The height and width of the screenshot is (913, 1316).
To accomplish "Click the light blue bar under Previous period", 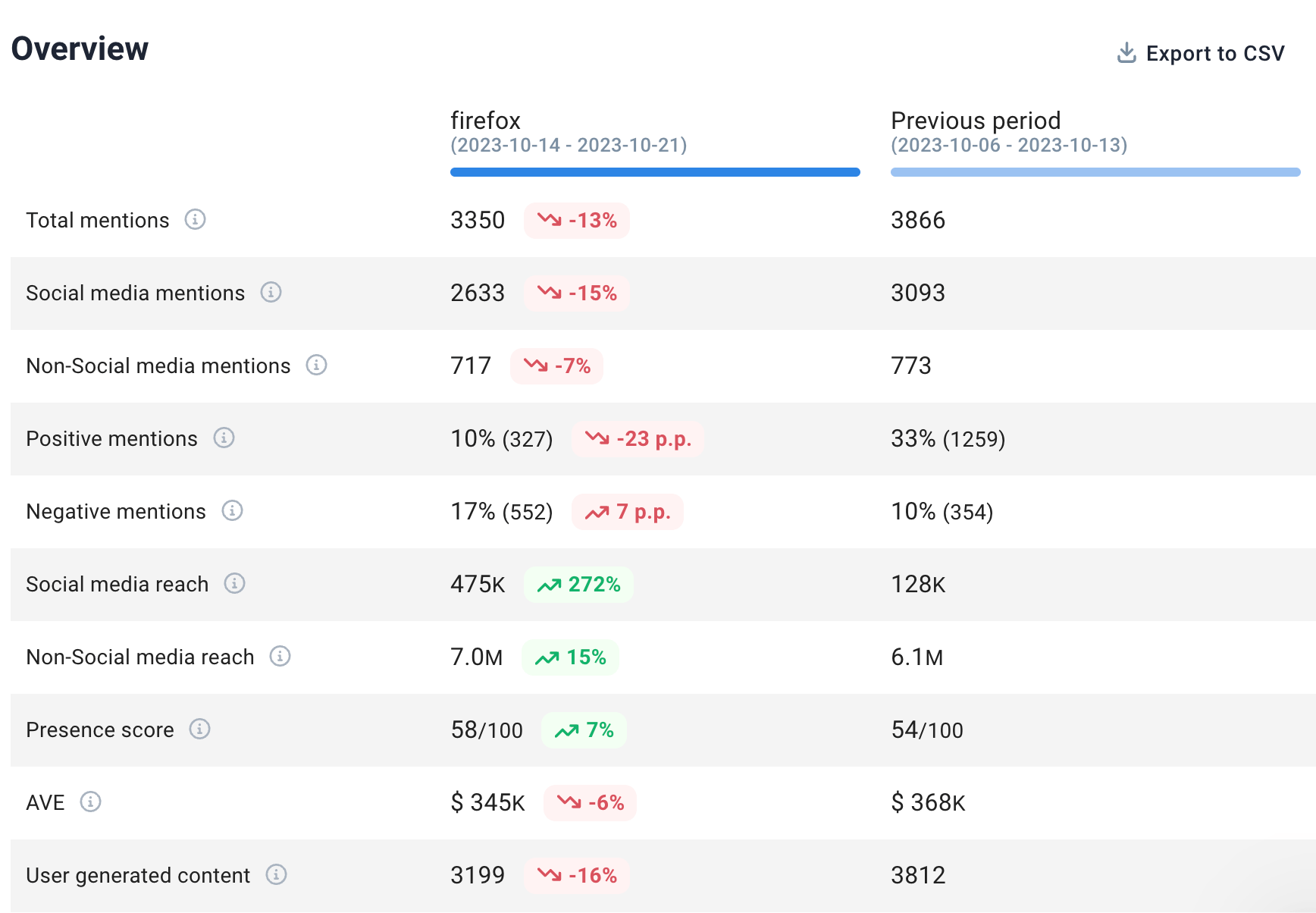I will pyautogui.click(x=1095, y=172).
